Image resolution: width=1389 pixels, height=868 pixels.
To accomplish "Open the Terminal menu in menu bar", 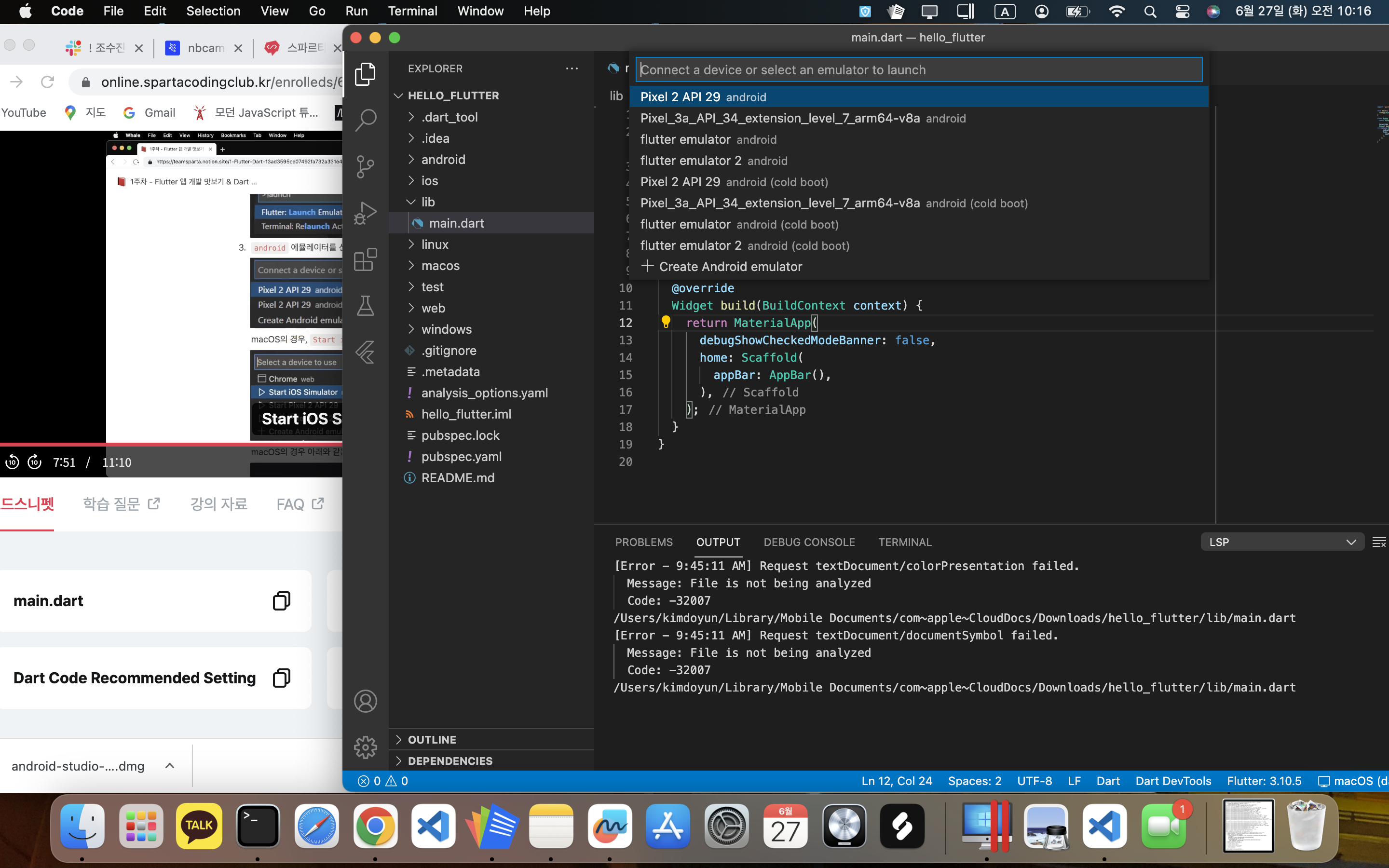I will (x=412, y=12).
